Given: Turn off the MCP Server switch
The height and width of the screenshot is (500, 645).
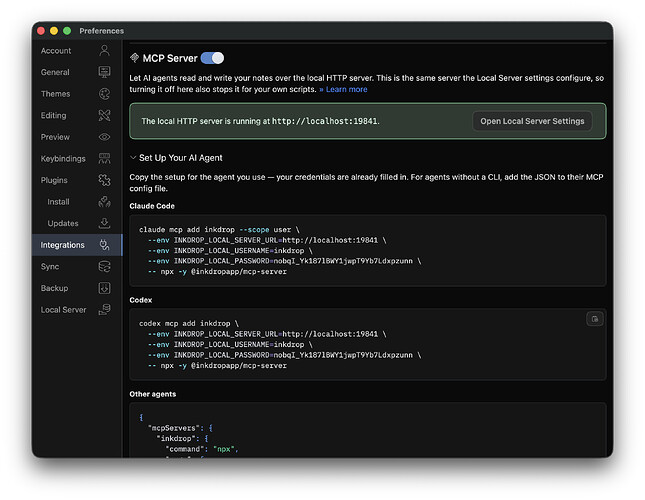Looking at the screenshot, I should (212, 58).
